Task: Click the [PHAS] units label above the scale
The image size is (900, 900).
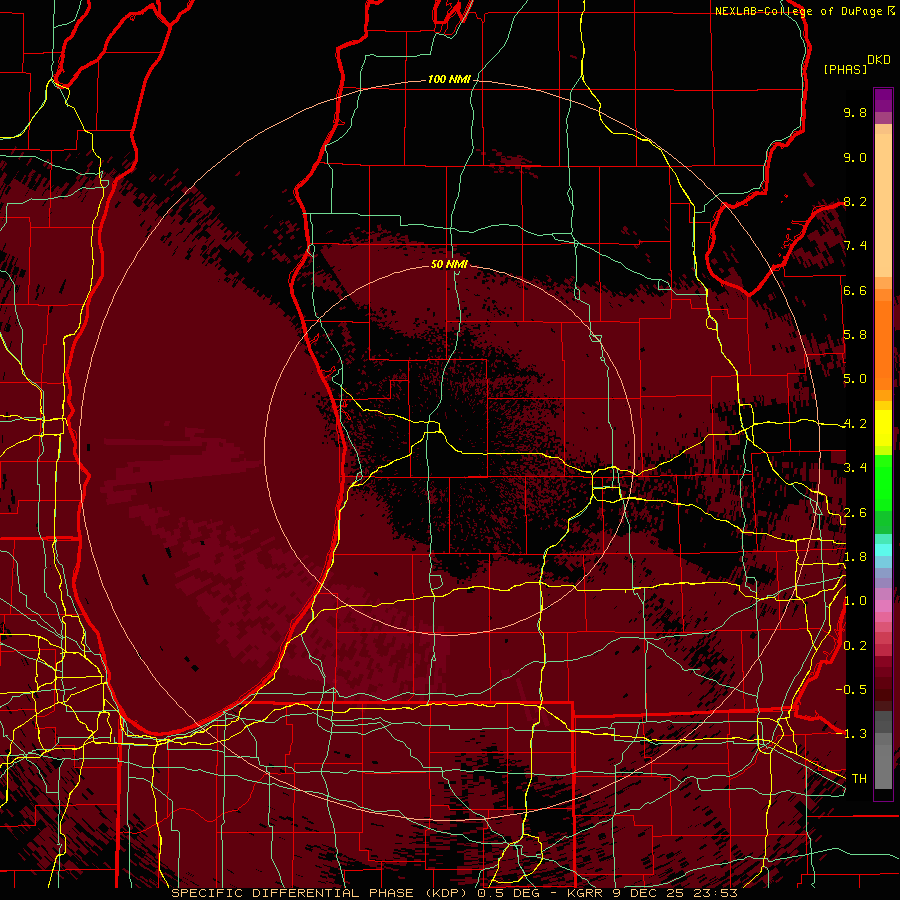Action: [845, 69]
